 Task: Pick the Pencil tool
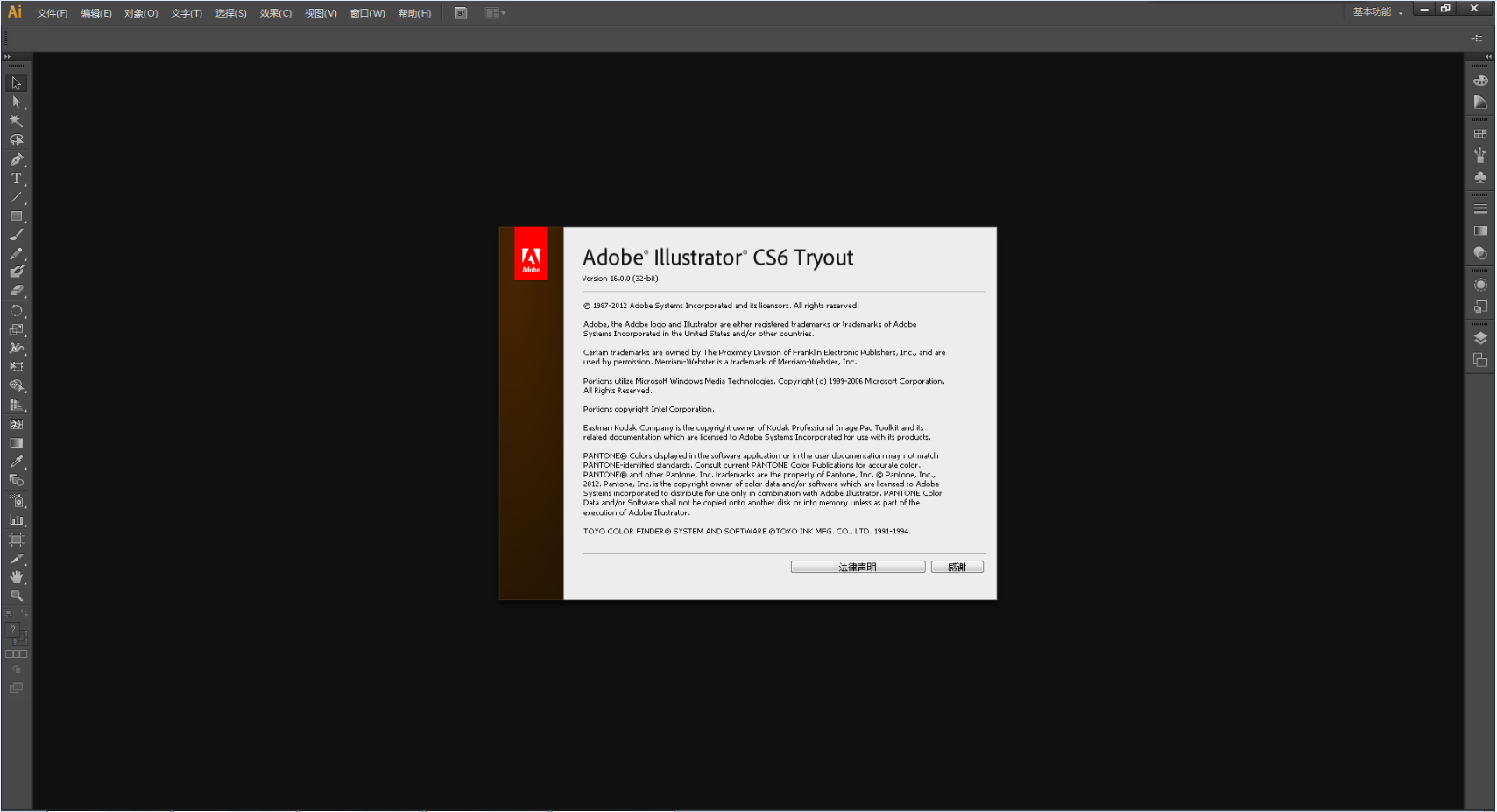[x=17, y=254]
